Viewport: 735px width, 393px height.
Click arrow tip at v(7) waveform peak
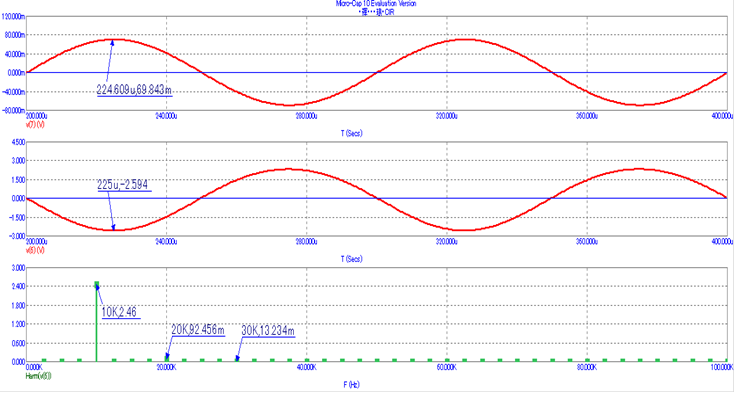pyautogui.click(x=113, y=40)
